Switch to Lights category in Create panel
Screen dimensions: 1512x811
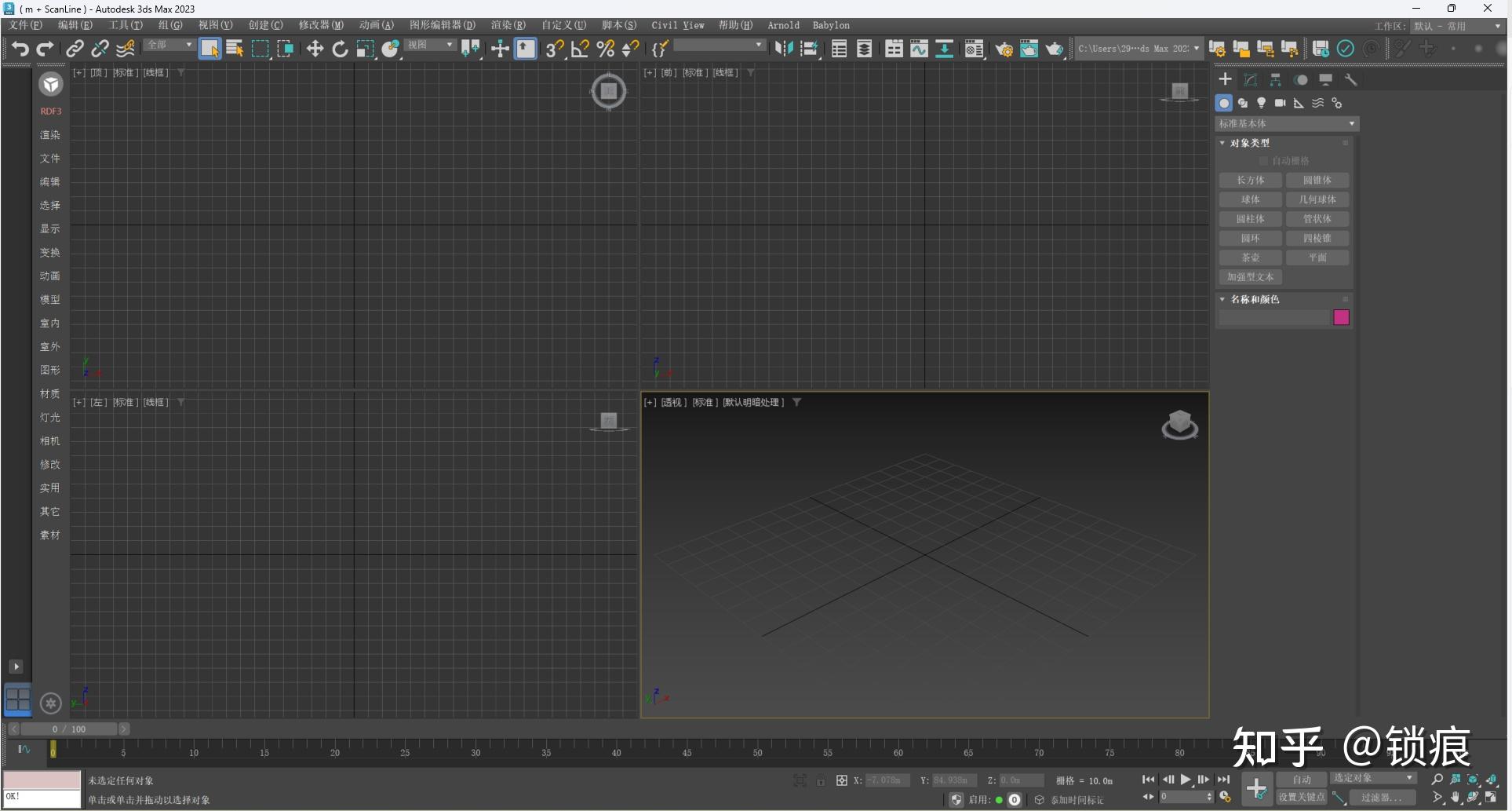(x=1261, y=103)
